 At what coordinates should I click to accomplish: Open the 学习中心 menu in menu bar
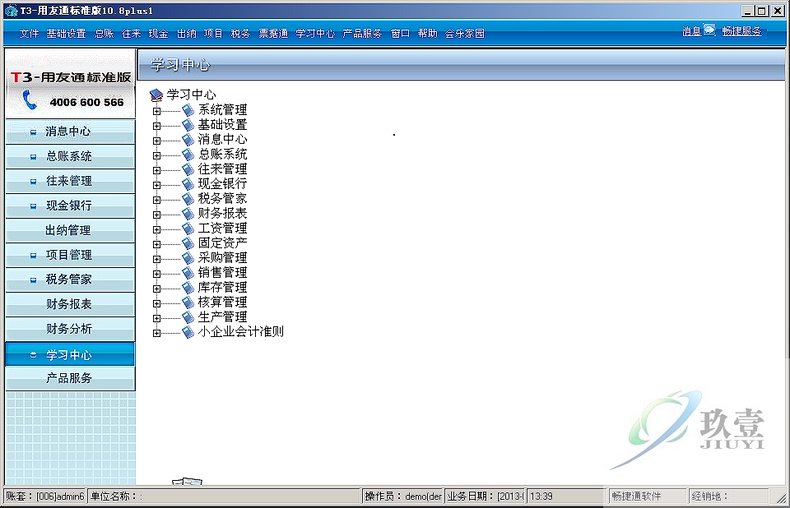coord(315,33)
